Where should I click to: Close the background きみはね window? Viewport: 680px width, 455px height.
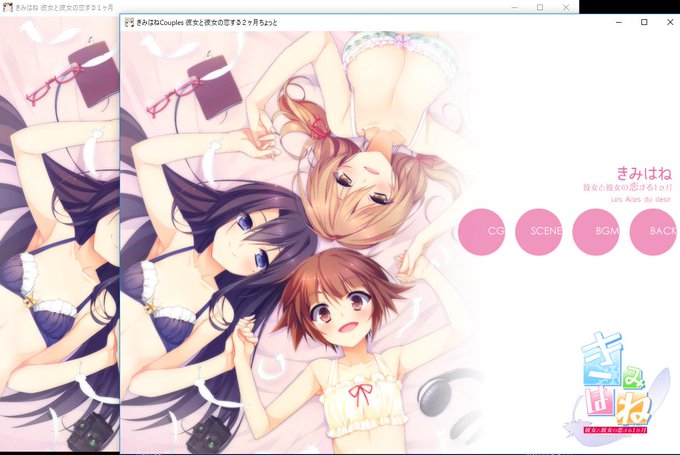tap(566, 7)
